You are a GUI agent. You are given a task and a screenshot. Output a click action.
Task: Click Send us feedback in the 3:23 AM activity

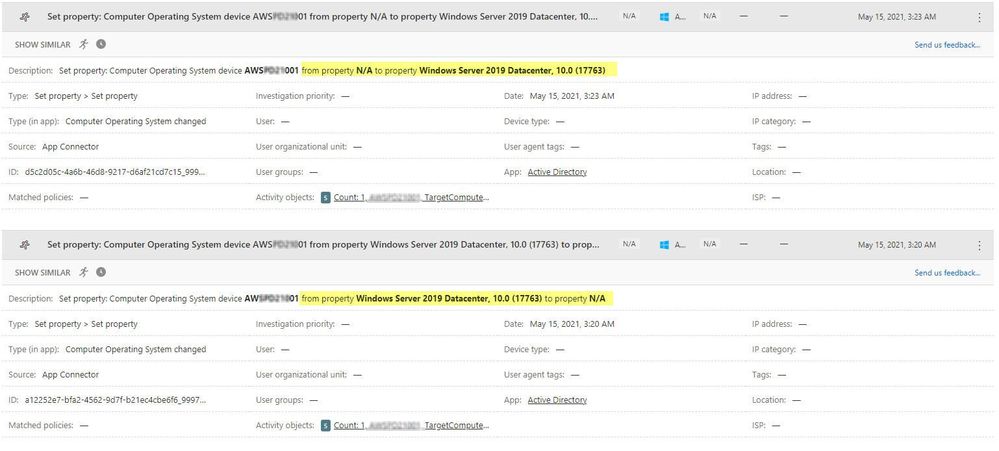(x=947, y=45)
